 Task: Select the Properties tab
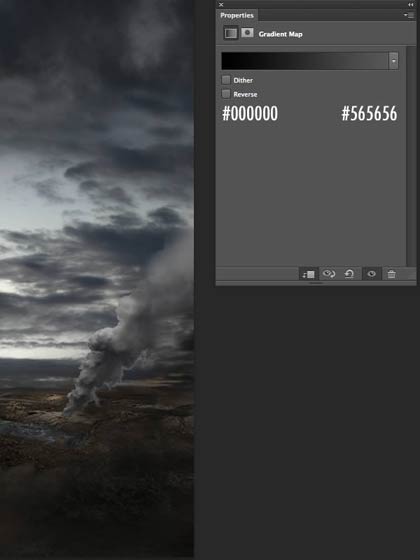(237, 15)
